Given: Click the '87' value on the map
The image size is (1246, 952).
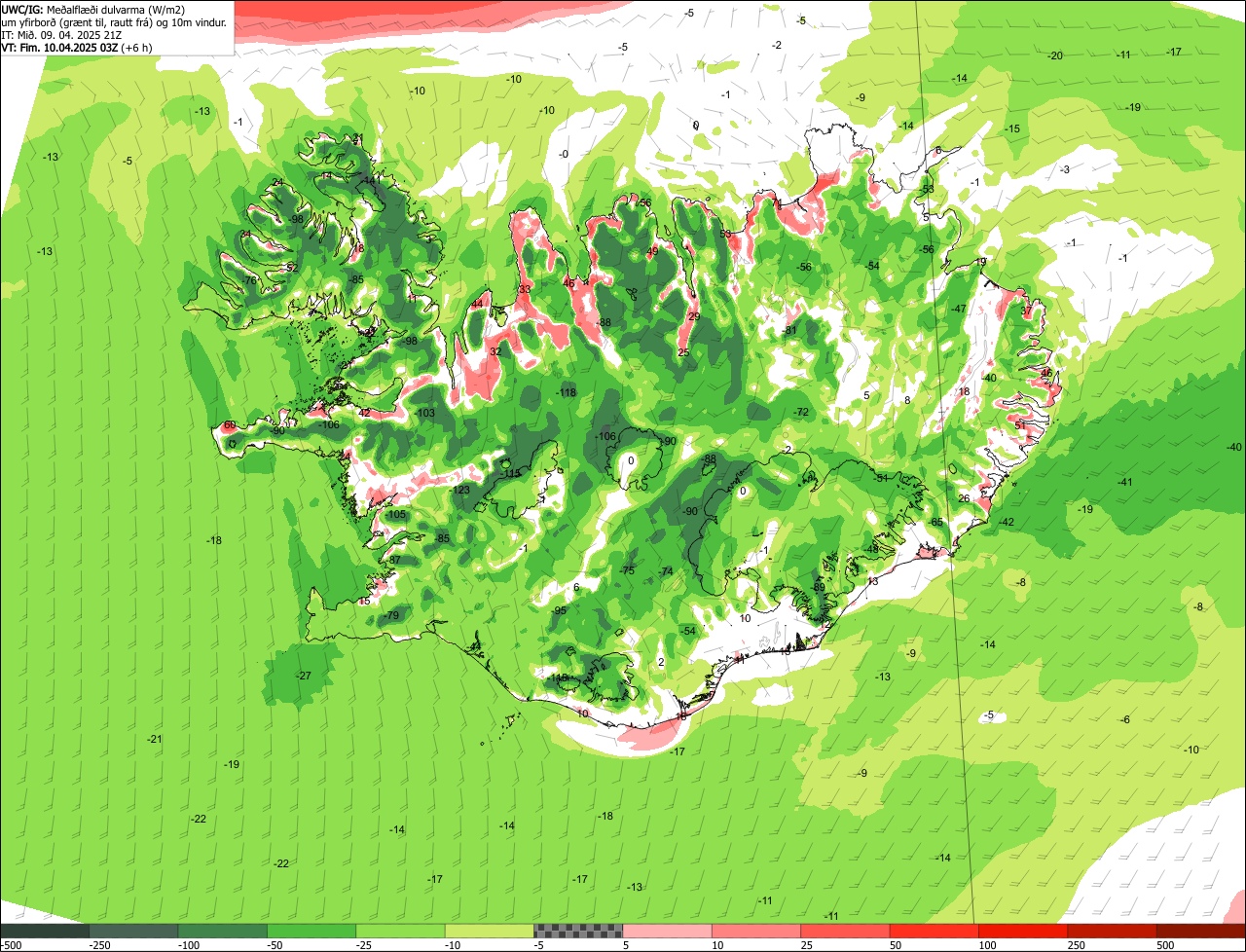Looking at the screenshot, I should tap(395, 560).
